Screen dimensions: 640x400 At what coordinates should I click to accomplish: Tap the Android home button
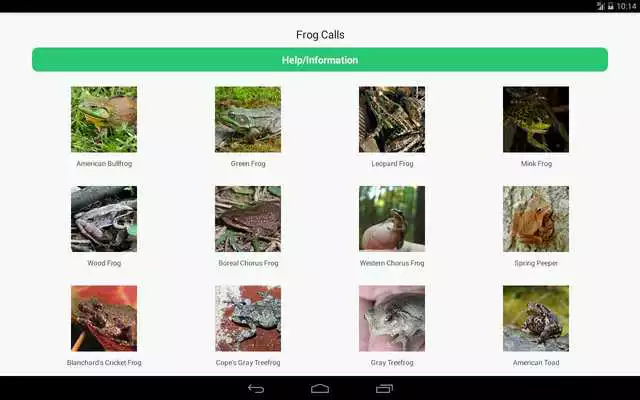[x=320, y=389]
